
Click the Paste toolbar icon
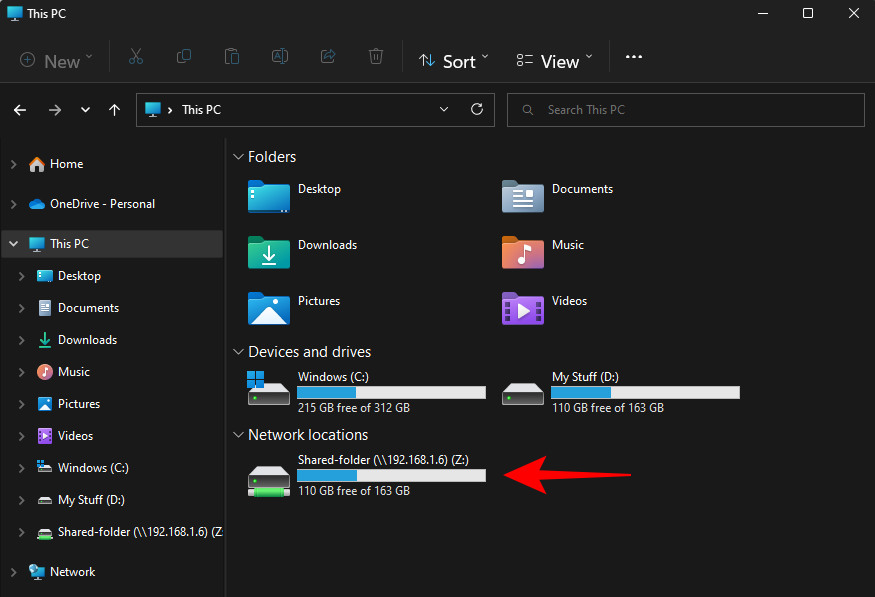point(232,57)
